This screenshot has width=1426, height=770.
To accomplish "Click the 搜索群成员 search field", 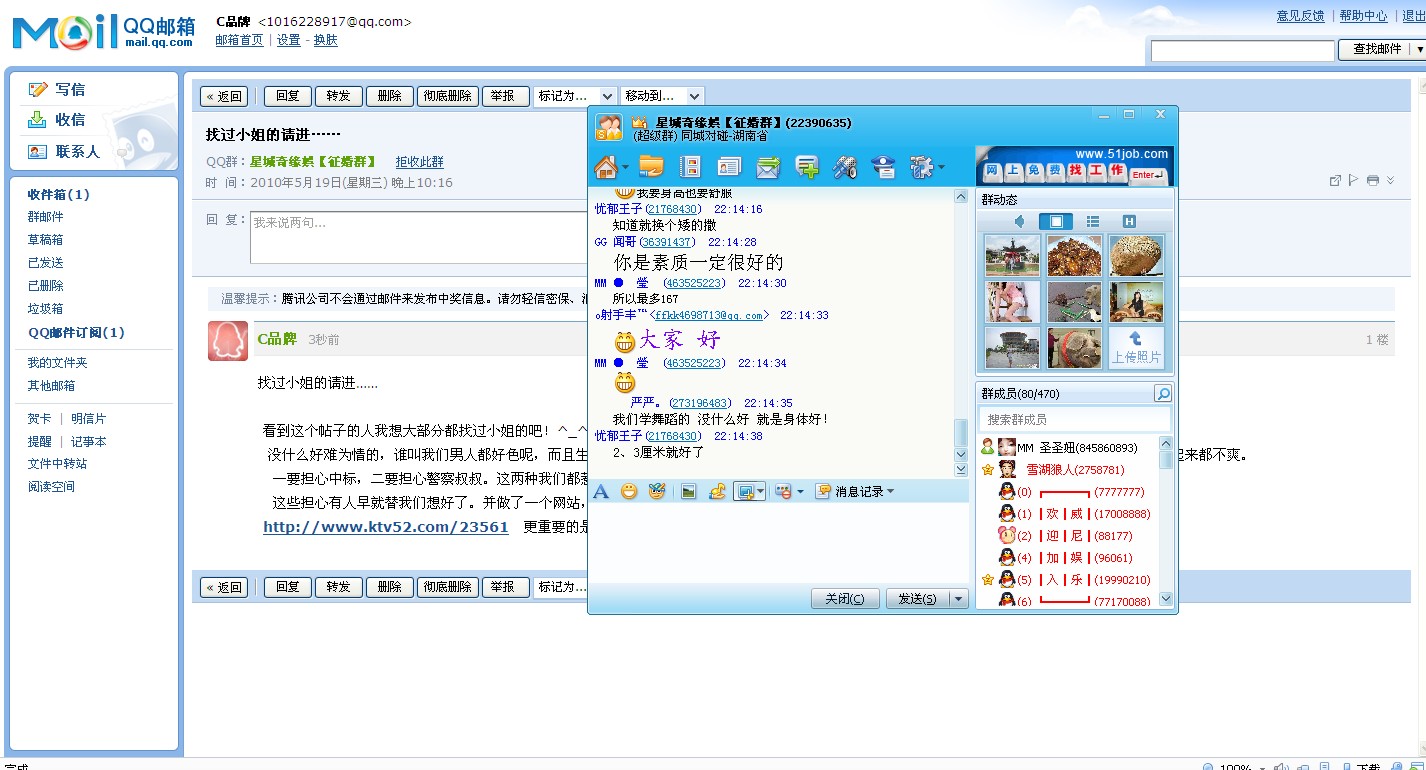I will coord(1075,419).
